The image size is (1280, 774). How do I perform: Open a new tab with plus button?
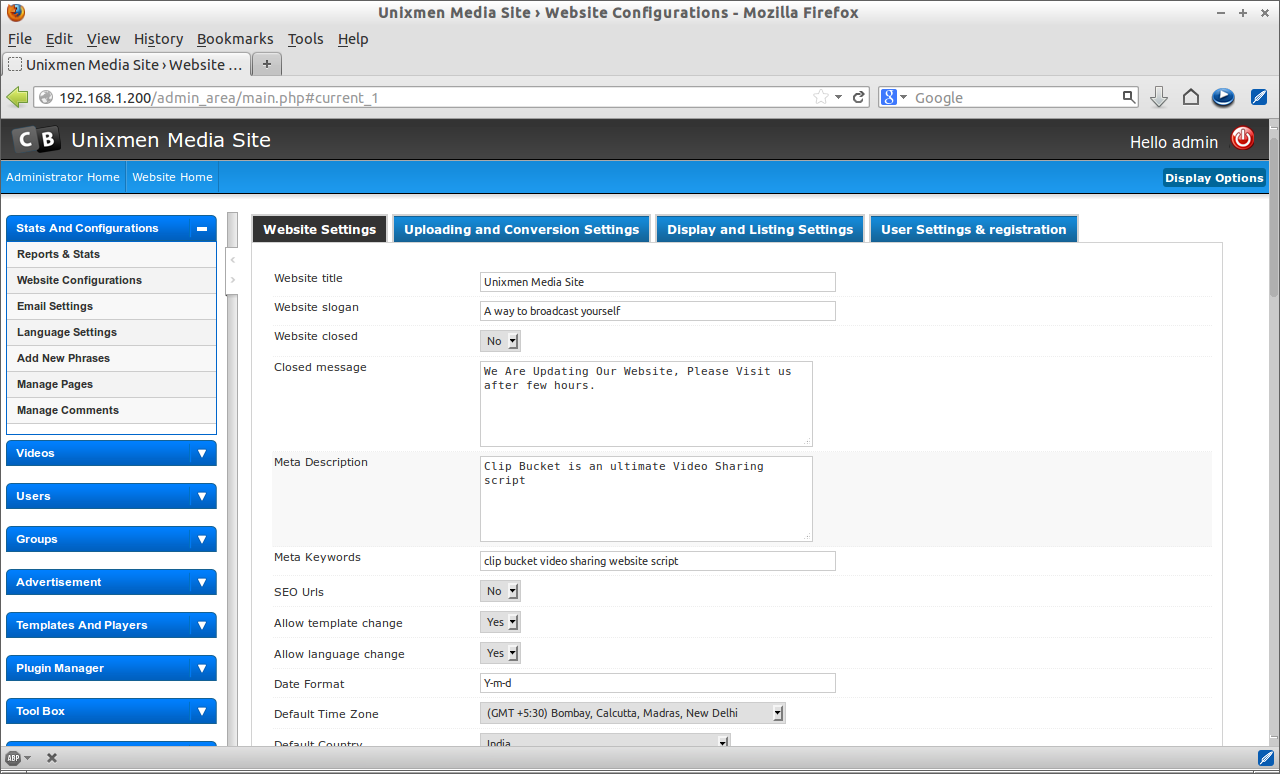(267, 64)
